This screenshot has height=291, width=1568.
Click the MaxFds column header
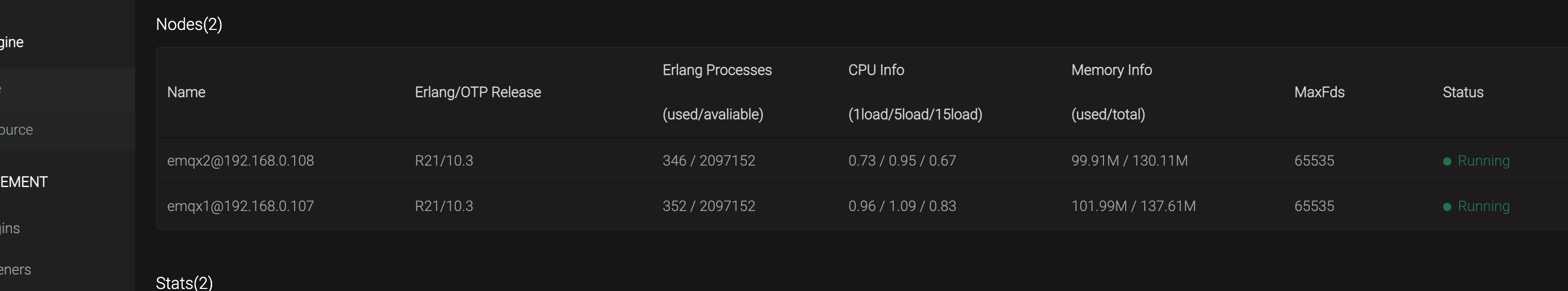pyautogui.click(x=1319, y=92)
